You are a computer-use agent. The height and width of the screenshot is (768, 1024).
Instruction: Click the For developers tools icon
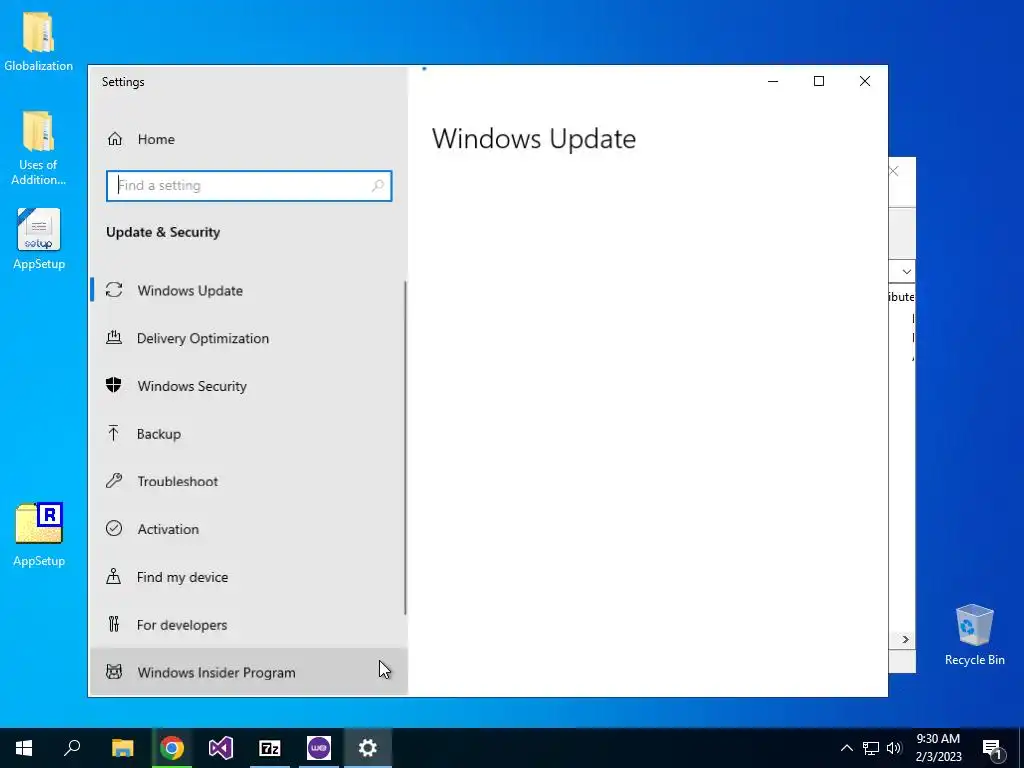(x=114, y=624)
